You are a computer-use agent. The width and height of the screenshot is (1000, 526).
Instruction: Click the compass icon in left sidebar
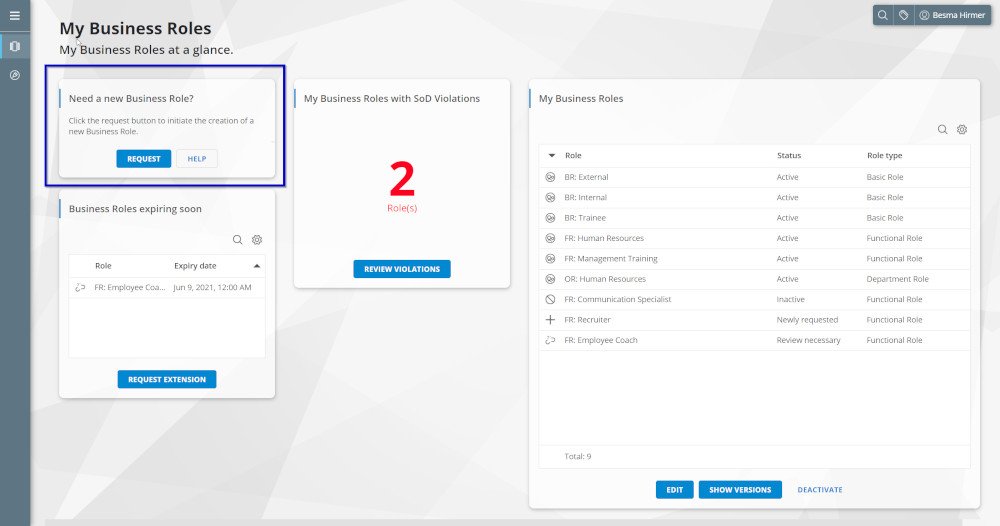tap(14, 75)
